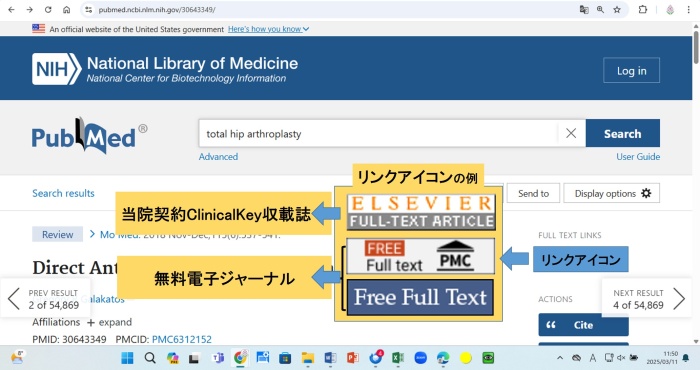Screen dimensions: 700x370
Task: Open Display options with gear icon
Action: [612, 193]
